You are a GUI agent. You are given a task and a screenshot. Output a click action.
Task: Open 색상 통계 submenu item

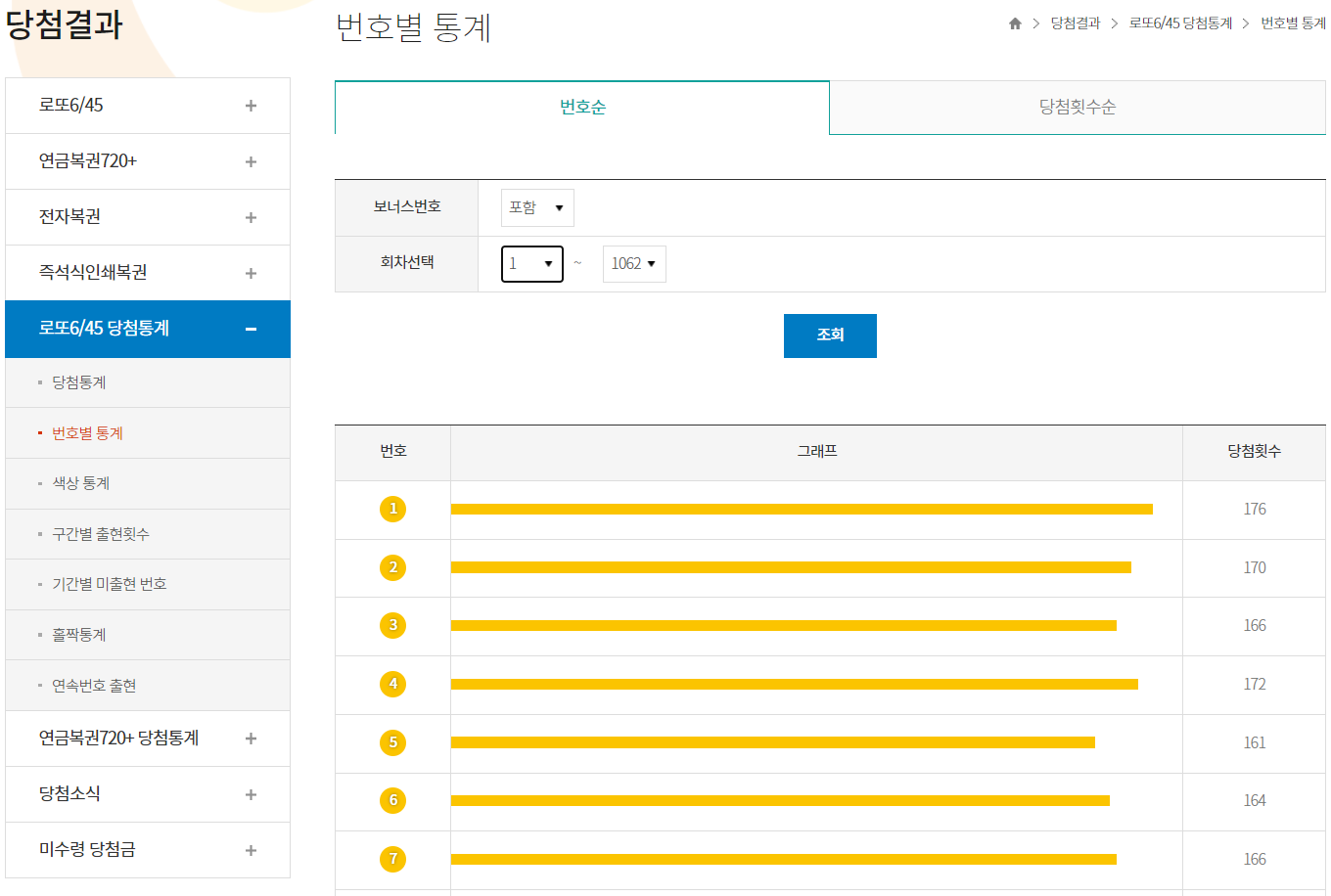[80, 483]
